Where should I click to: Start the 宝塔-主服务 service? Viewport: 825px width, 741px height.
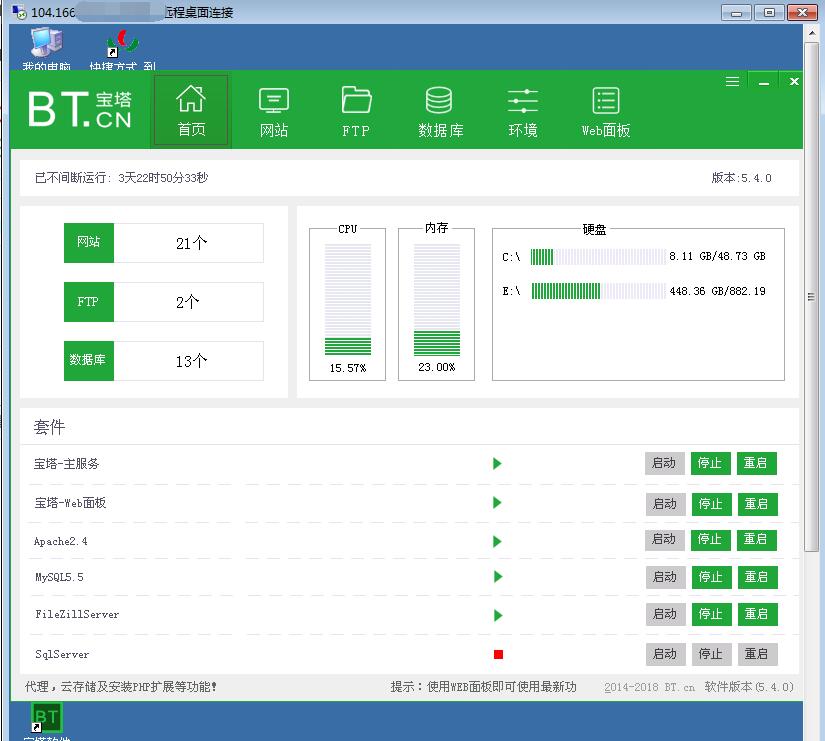click(x=665, y=463)
